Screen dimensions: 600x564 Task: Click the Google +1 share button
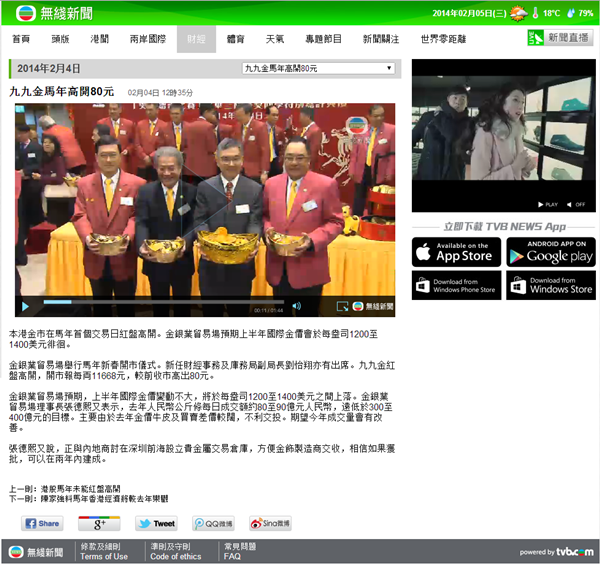coord(99,523)
